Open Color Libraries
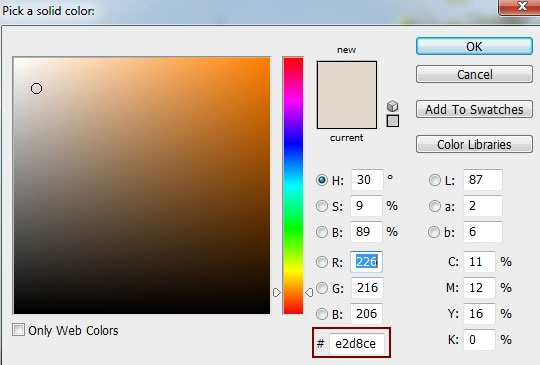Screen dimensions: 540x365 (x=474, y=144)
